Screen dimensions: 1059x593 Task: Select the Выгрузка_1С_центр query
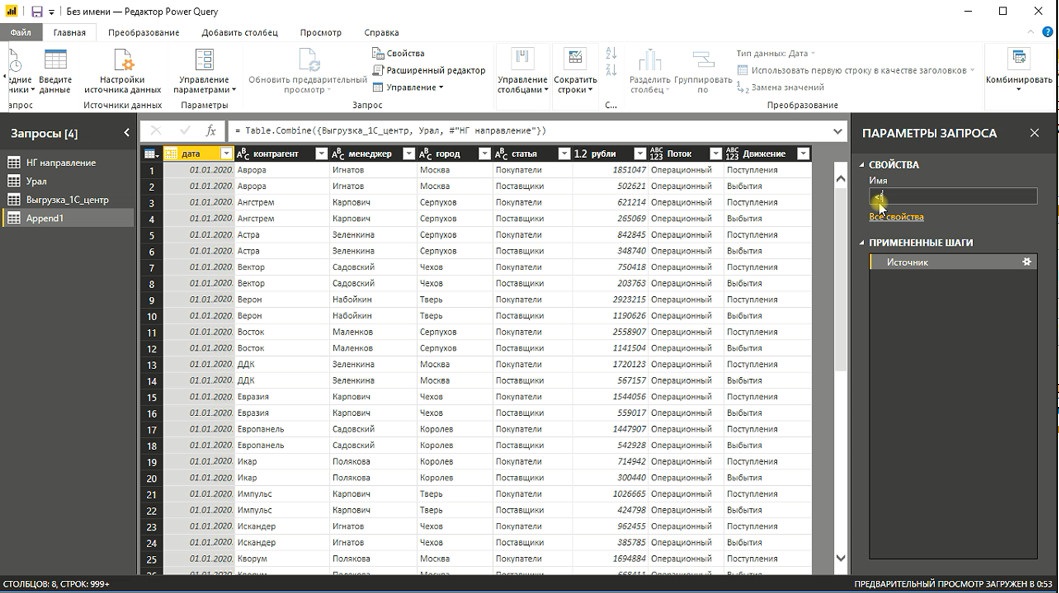click(68, 200)
